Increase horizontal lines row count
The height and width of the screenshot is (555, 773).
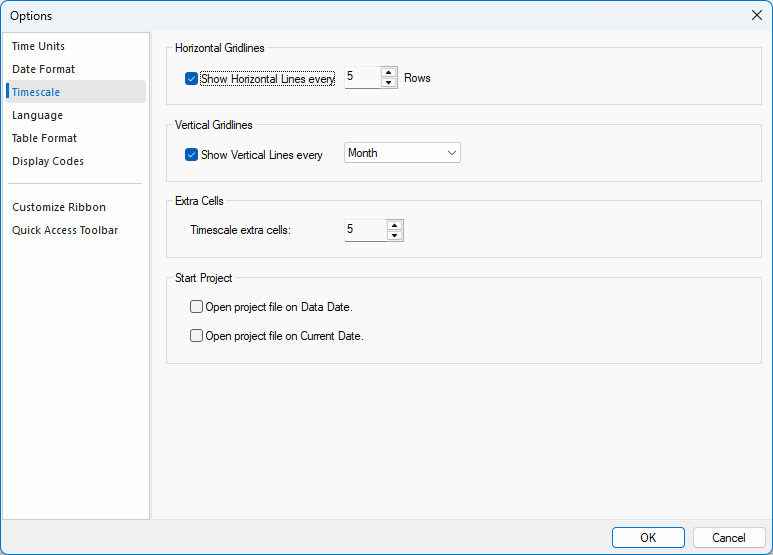point(389,72)
